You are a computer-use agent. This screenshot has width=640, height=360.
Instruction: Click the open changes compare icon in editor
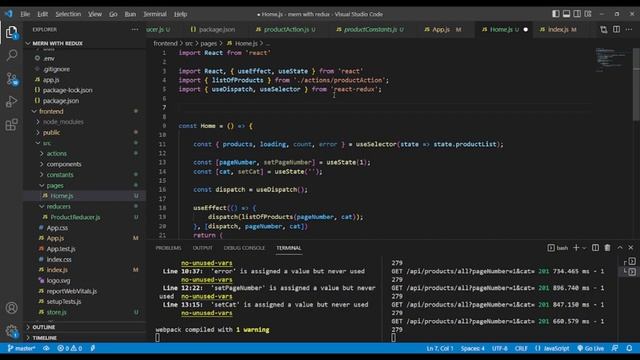[604, 29]
